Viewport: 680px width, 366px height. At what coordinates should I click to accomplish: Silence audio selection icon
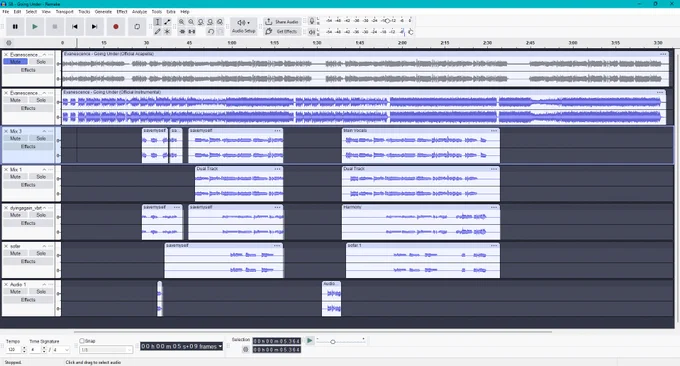click(192, 32)
